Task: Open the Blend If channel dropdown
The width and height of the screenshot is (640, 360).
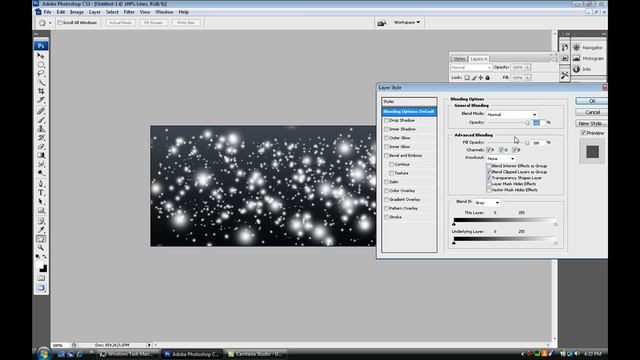Action: tap(487, 202)
